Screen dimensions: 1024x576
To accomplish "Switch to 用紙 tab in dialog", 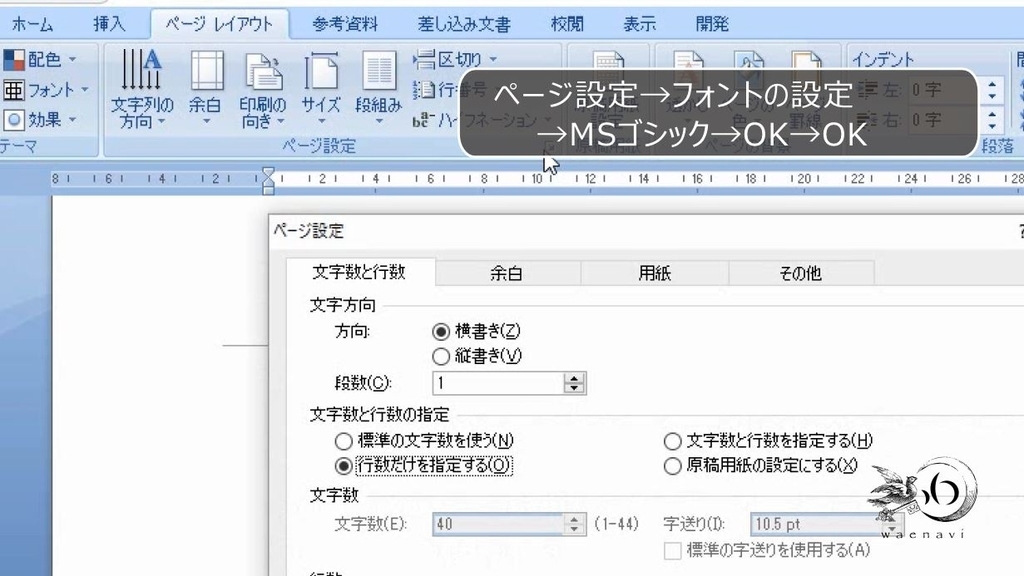I will (x=654, y=273).
